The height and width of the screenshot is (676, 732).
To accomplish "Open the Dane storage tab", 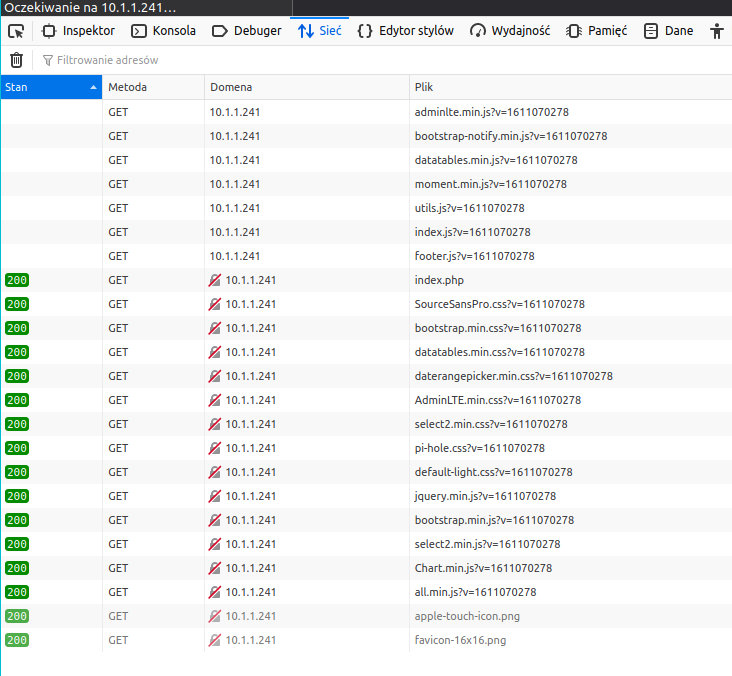I will point(668,31).
